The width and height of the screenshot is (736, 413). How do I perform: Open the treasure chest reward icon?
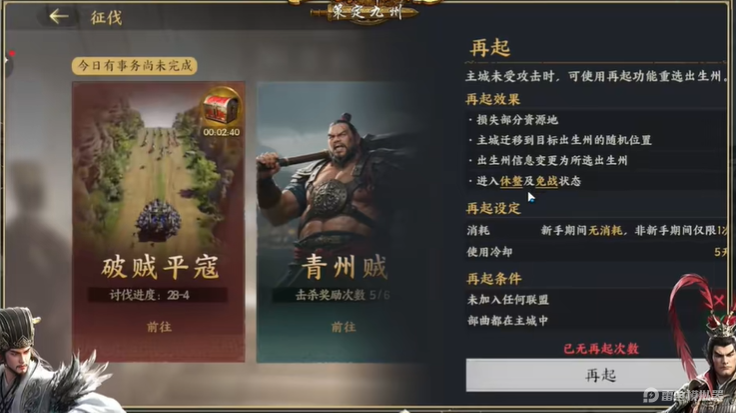pyautogui.click(x=222, y=109)
